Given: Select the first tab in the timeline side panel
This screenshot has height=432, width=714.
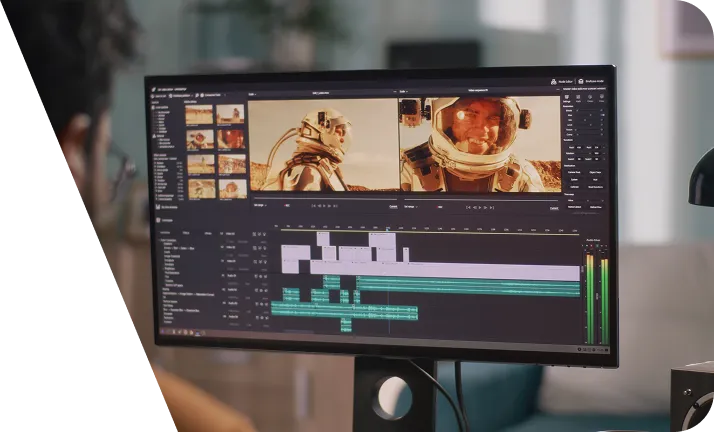Looking at the screenshot, I should pyautogui.click(x=165, y=233).
